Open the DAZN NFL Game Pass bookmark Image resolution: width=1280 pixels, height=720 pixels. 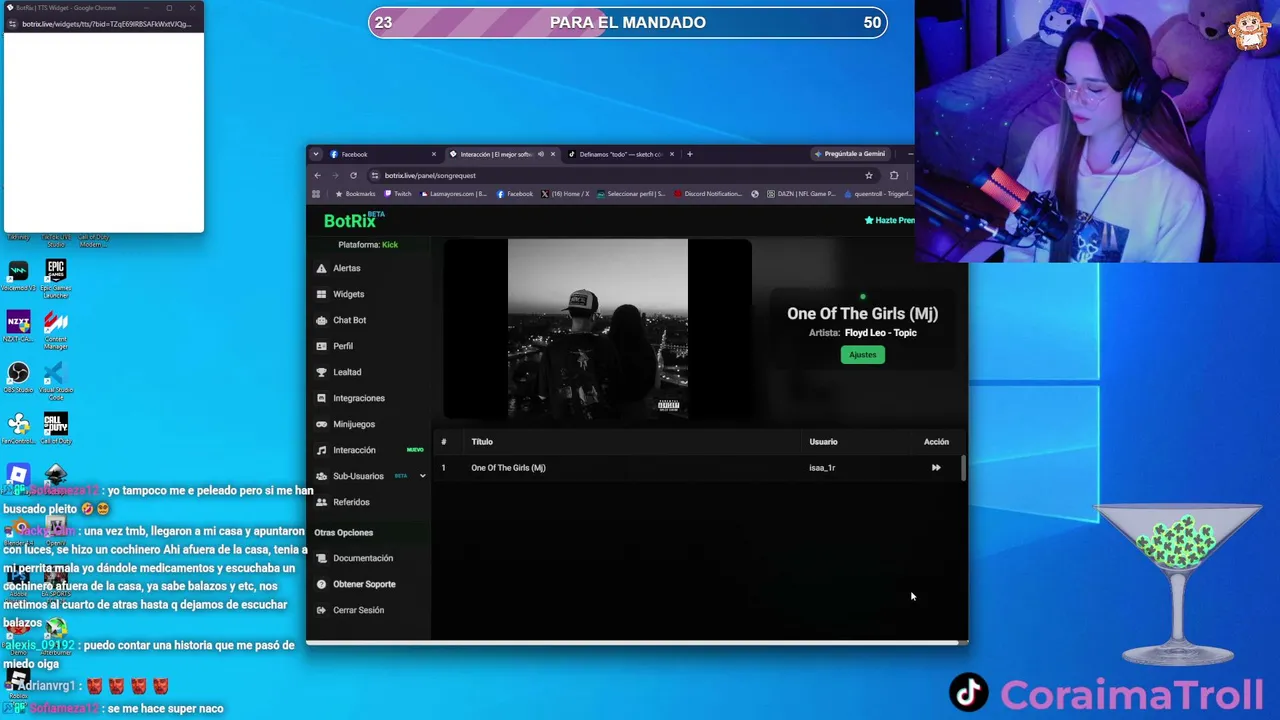click(800, 194)
